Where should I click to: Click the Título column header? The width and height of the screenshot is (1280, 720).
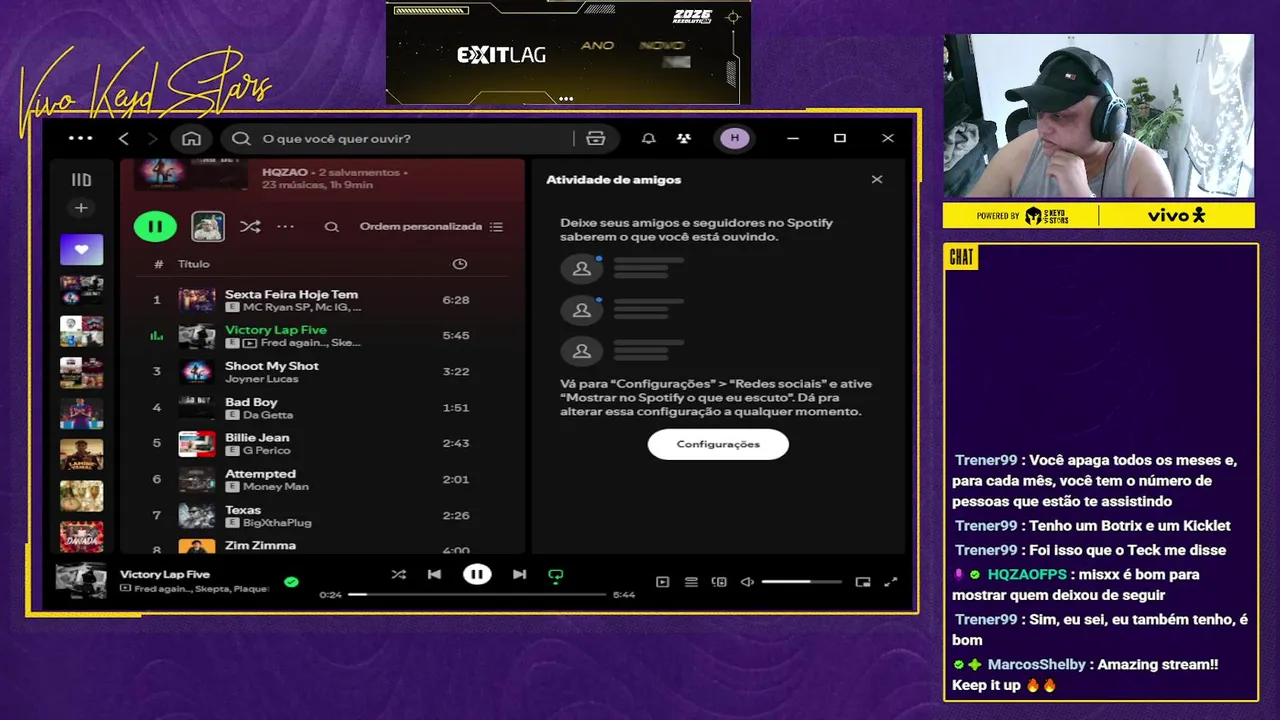pos(194,264)
